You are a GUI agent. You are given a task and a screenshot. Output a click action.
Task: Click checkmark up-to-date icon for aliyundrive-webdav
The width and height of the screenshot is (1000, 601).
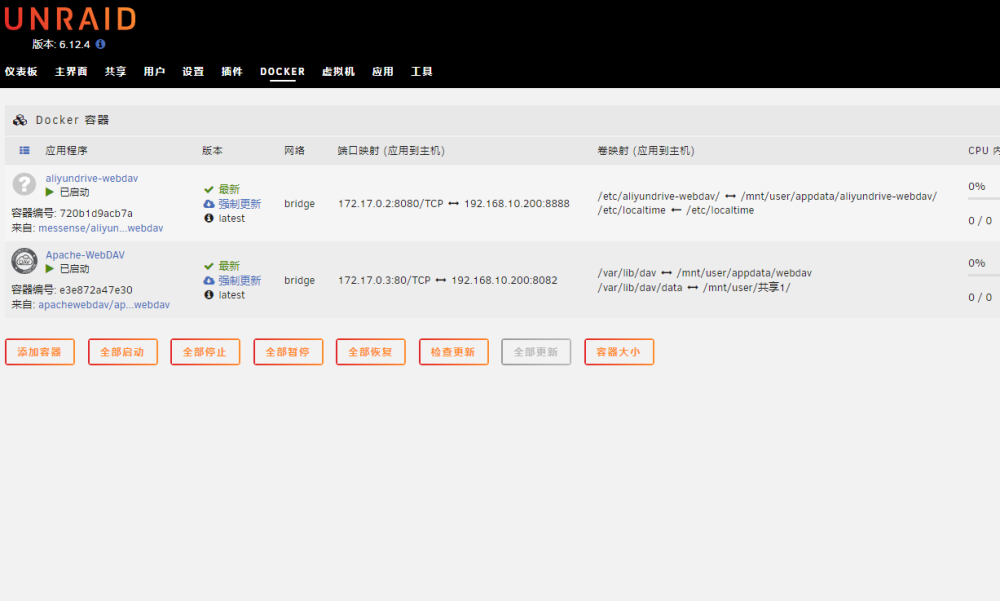[x=209, y=189]
